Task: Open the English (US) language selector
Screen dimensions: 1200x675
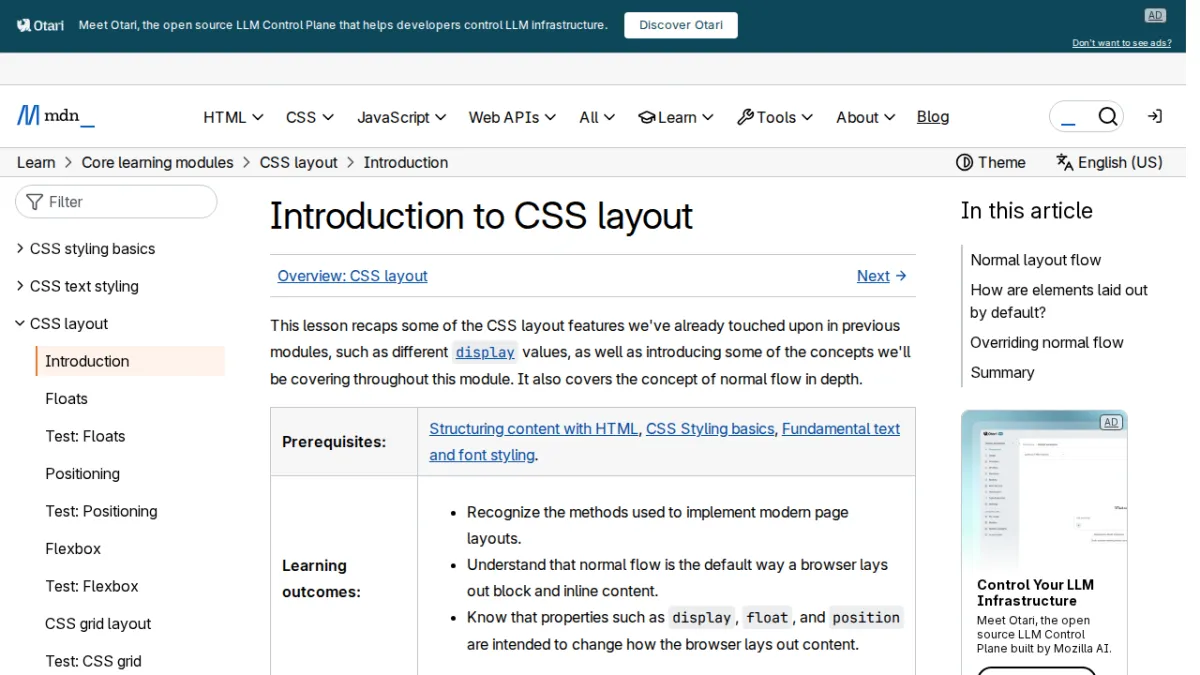Action: pyautogui.click(x=1109, y=162)
